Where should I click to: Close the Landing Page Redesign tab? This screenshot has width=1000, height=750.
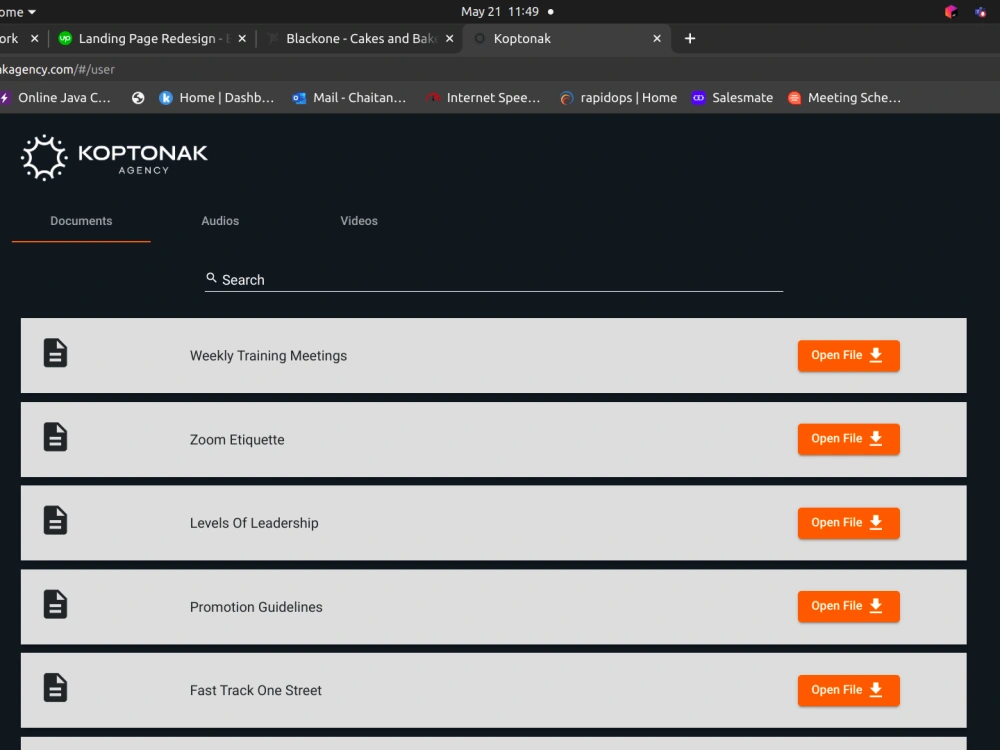coord(242,39)
